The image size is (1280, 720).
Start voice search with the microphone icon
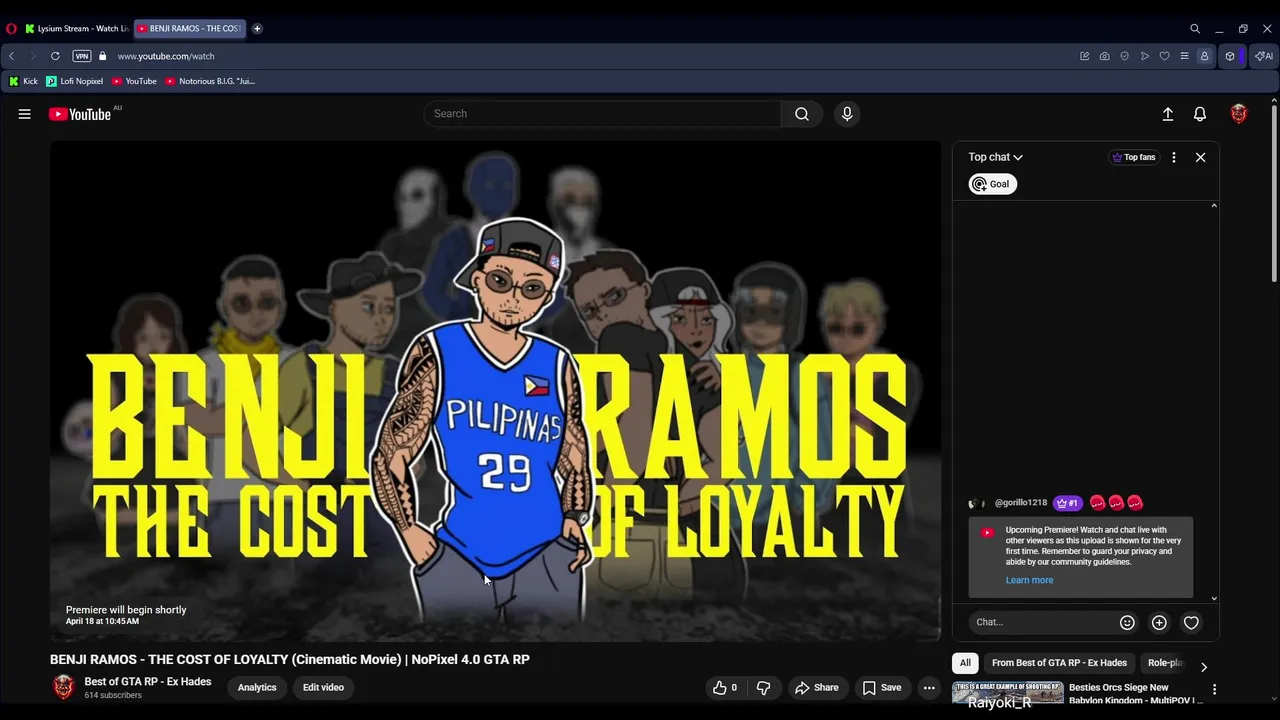tap(847, 114)
